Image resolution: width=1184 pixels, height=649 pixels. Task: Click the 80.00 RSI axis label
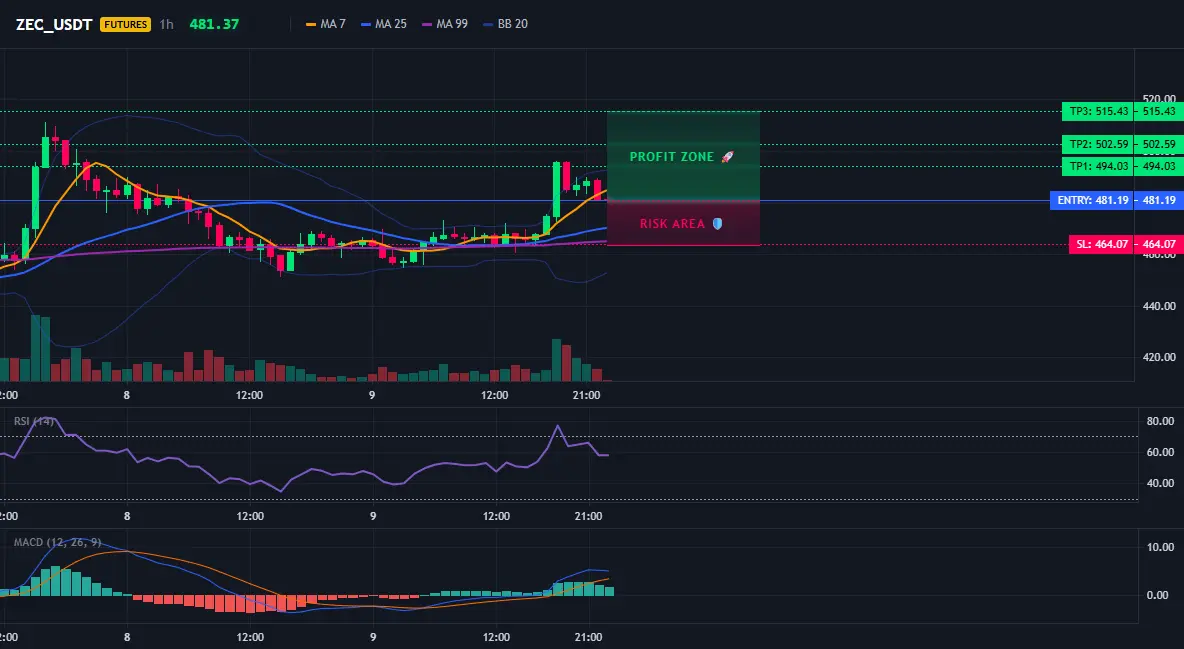(1161, 421)
